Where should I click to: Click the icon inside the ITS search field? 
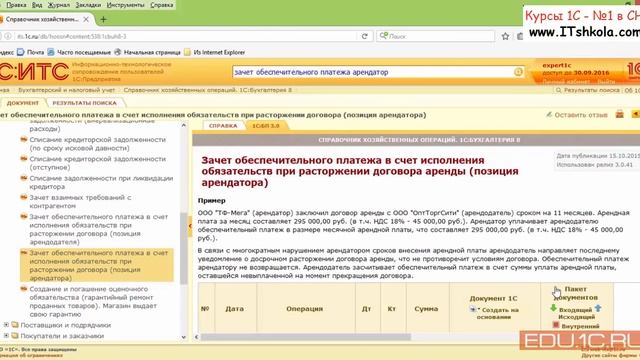[518, 72]
